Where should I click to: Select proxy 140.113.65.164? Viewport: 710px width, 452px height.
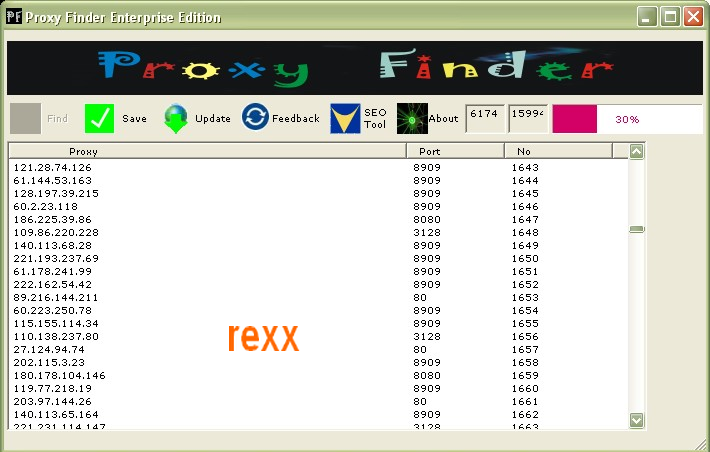tap(56, 414)
